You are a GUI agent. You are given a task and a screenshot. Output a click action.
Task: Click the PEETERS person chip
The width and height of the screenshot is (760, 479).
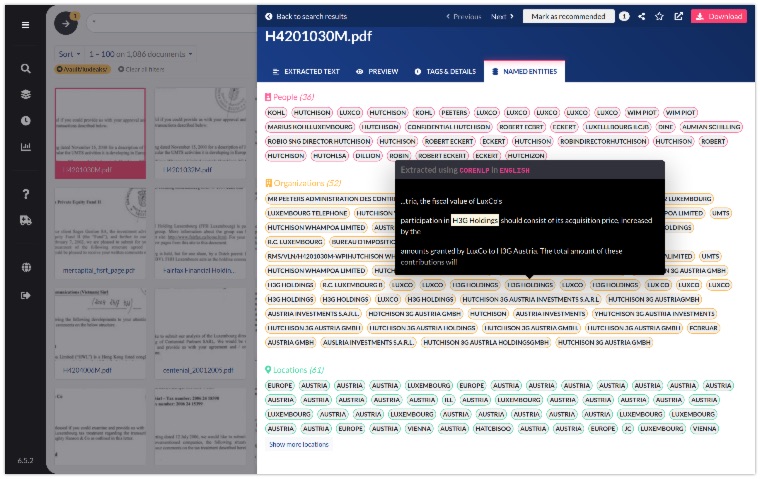point(454,112)
